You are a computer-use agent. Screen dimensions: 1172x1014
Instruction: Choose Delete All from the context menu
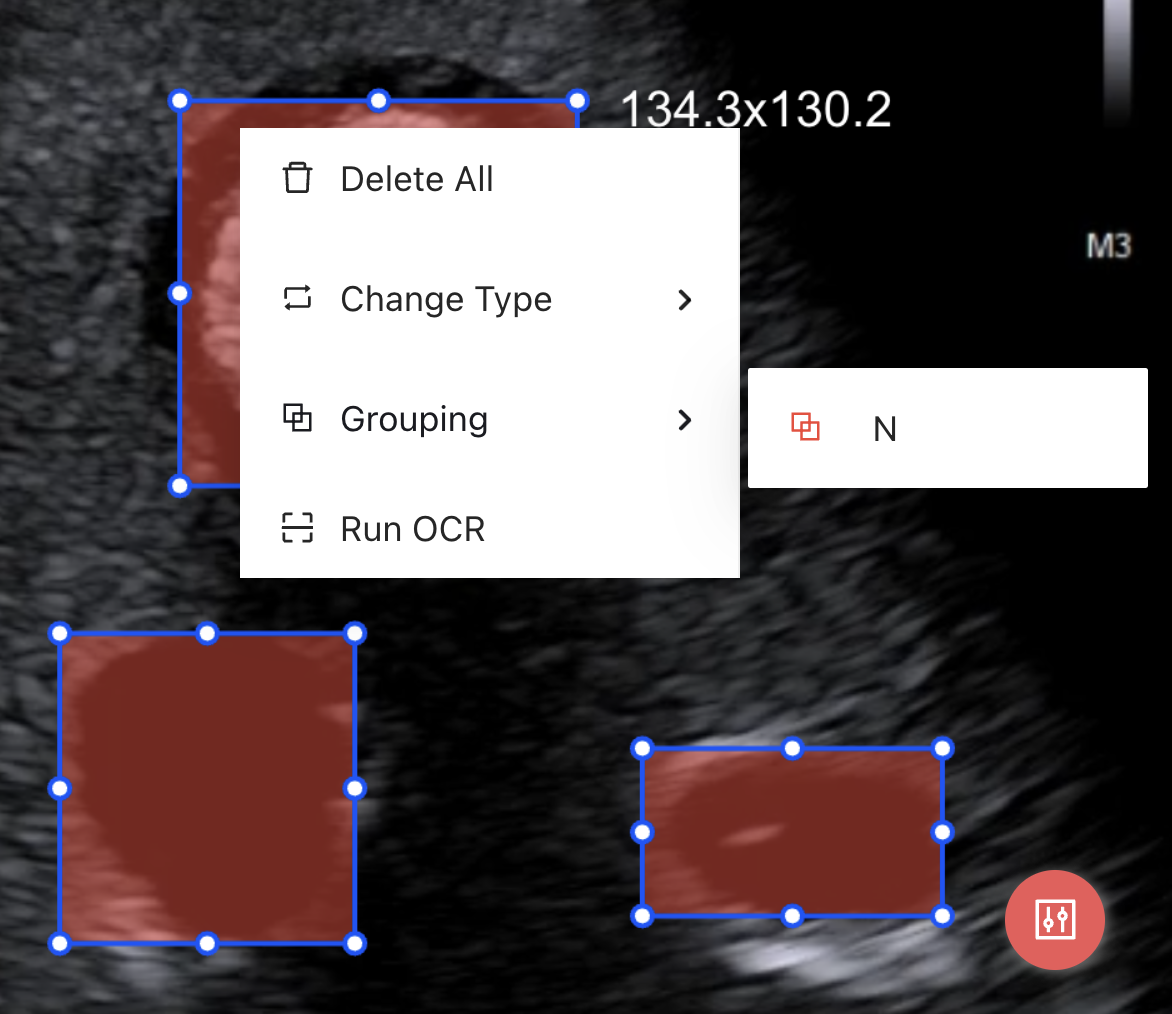tap(417, 180)
